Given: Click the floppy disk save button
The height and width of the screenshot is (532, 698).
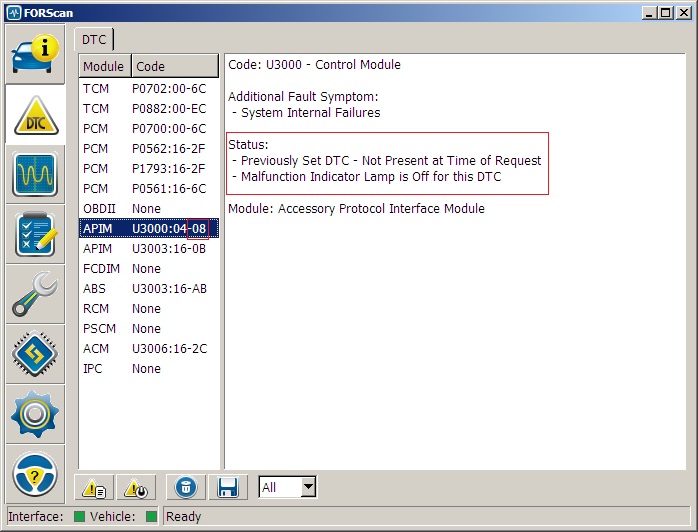Looking at the screenshot, I should tap(227, 488).
